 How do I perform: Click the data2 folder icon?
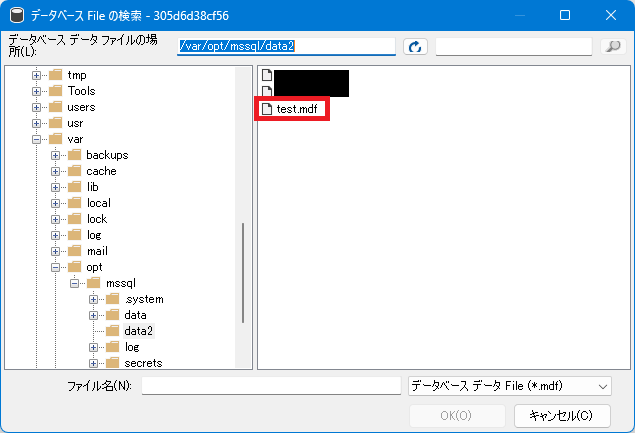click(x=113, y=331)
